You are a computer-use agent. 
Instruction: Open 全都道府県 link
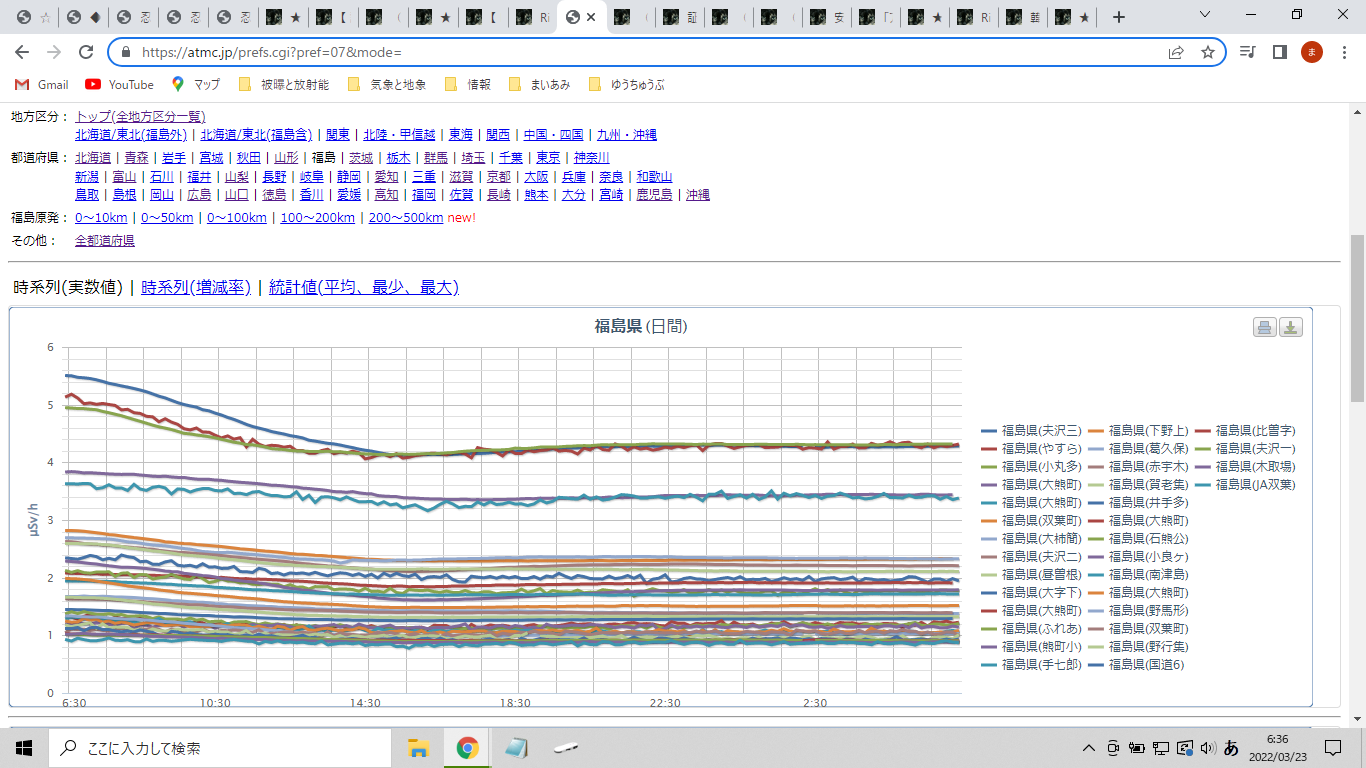pos(105,240)
